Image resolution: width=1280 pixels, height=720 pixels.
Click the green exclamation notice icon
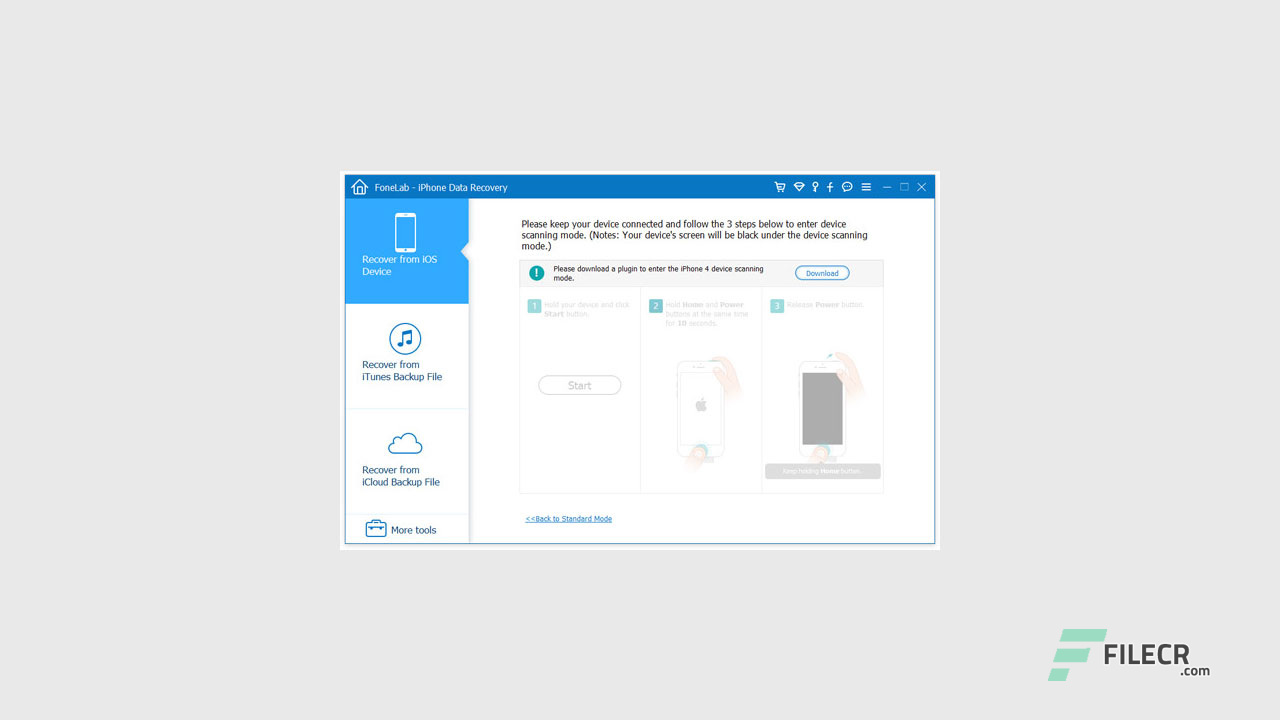pyautogui.click(x=537, y=273)
